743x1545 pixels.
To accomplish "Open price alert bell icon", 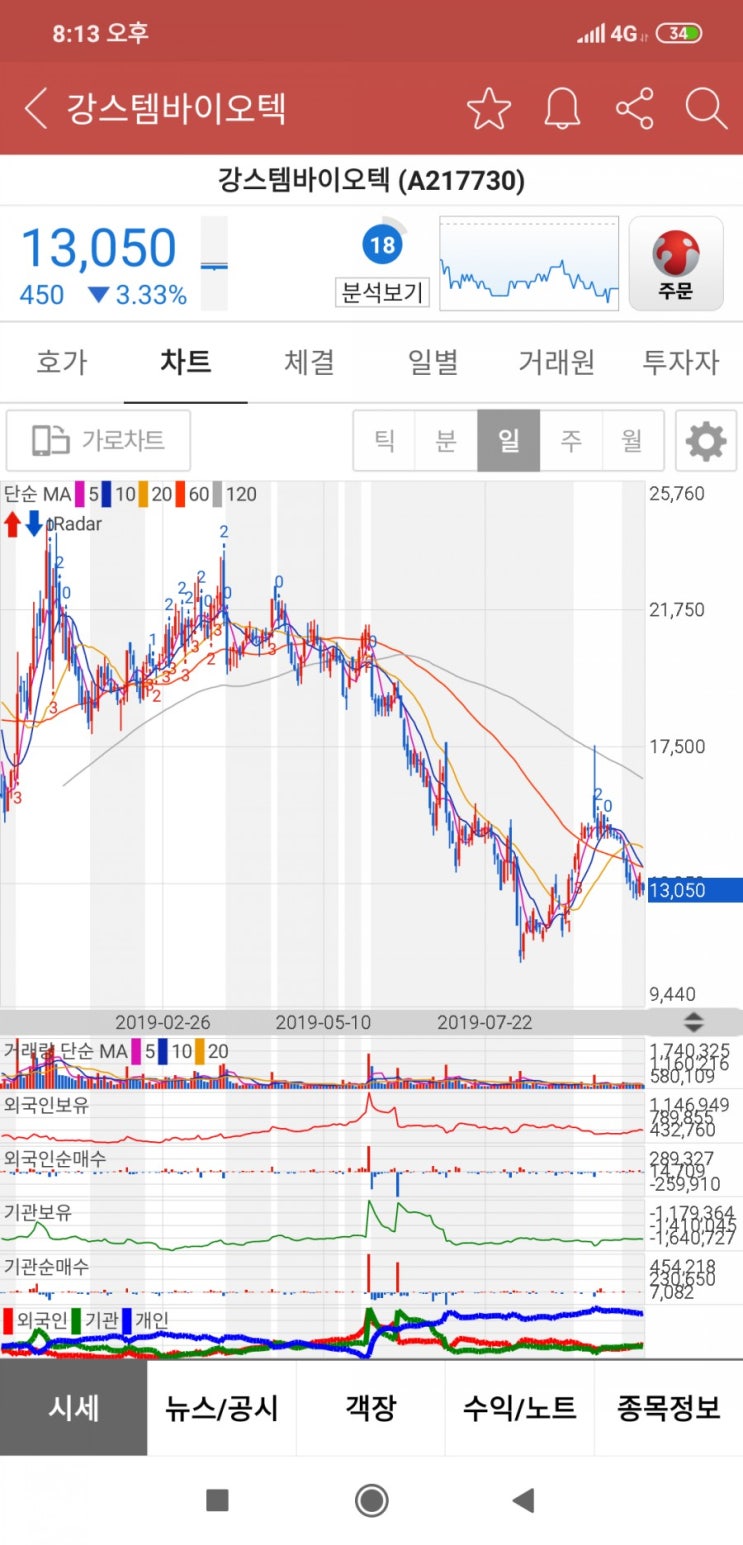I will (x=562, y=108).
